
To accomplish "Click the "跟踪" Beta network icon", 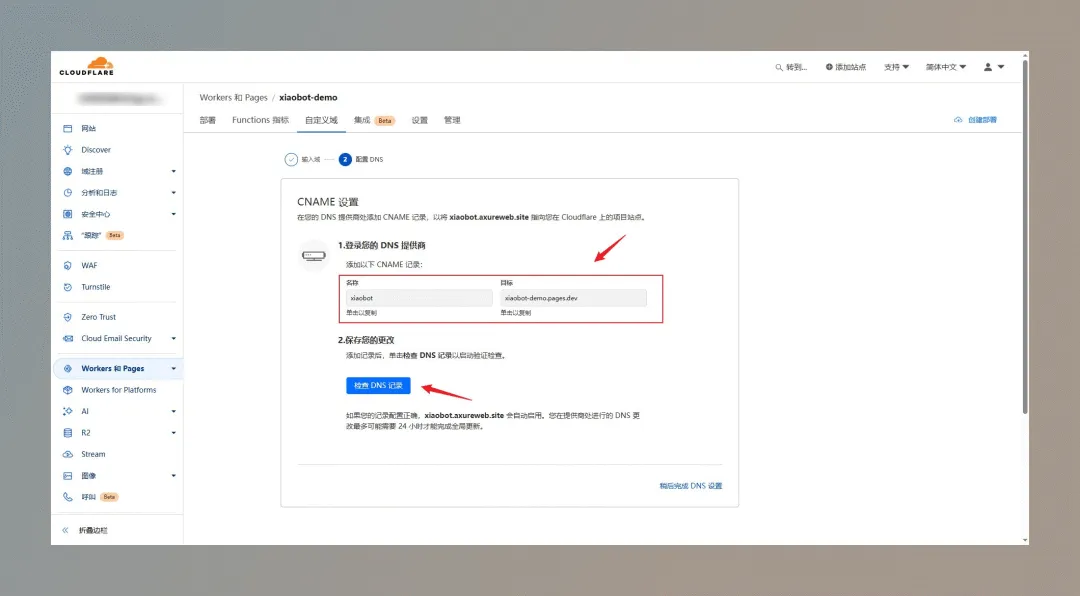I will (68, 236).
